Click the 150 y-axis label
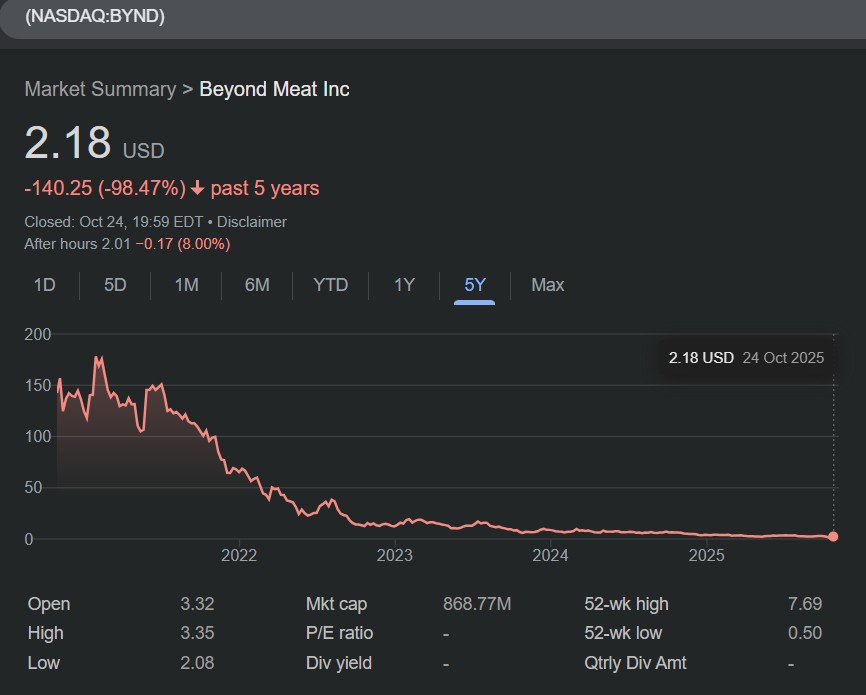Image resolution: width=866 pixels, height=695 pixels. point(38,385)
